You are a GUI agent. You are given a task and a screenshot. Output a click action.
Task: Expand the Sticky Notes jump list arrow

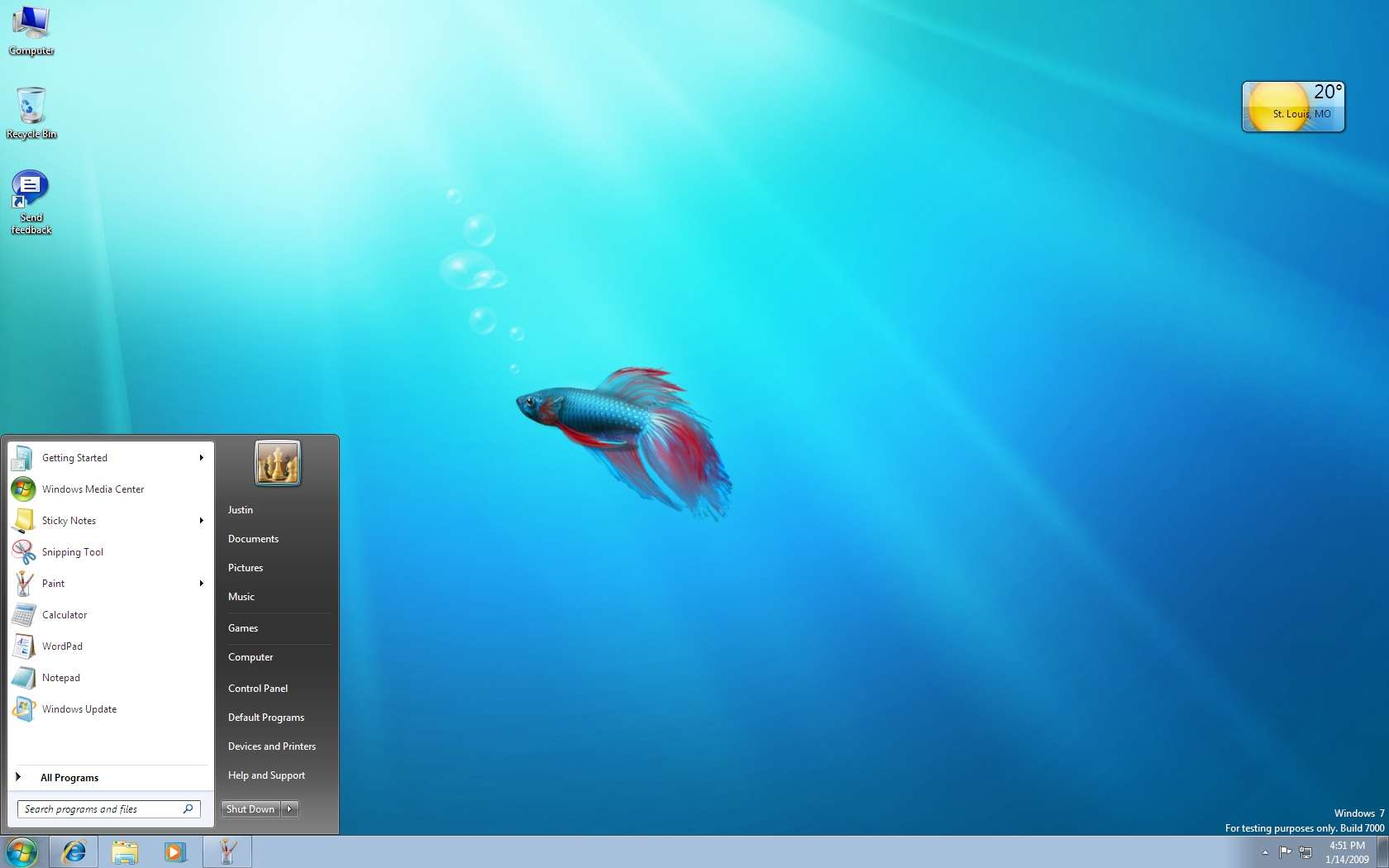(201, 521)
